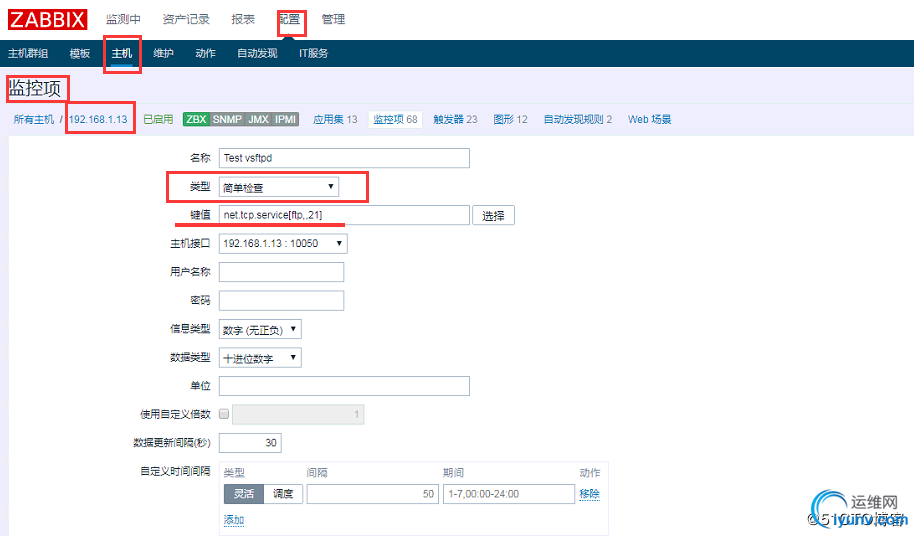Screen dimensions: 914x536
Task: Focus the 间隔 field showing 50
Action: pos(372,494)
